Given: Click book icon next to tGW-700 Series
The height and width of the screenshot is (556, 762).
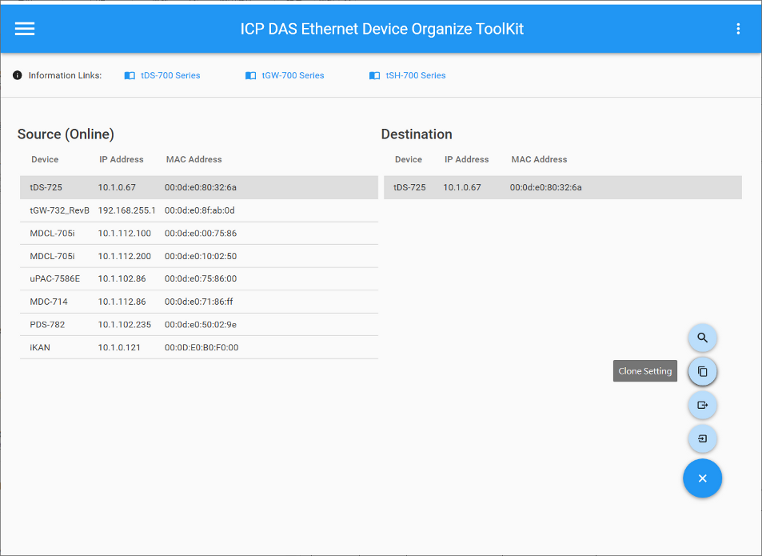Looking at the screenshot, I should [x=250, y=75].
